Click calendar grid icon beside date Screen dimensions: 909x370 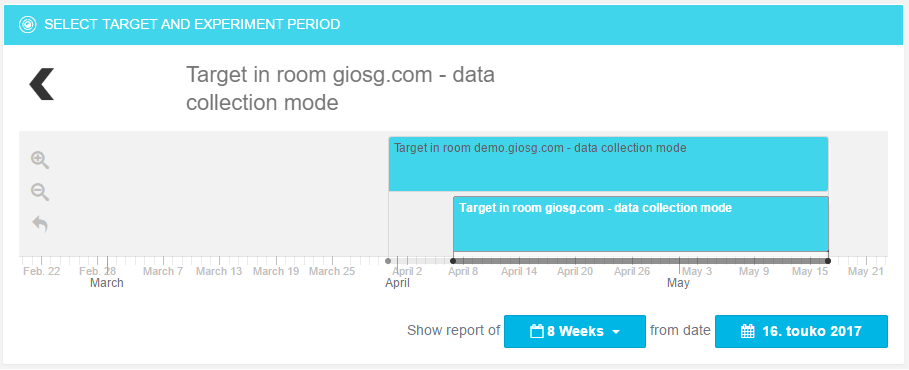[748, 332]
